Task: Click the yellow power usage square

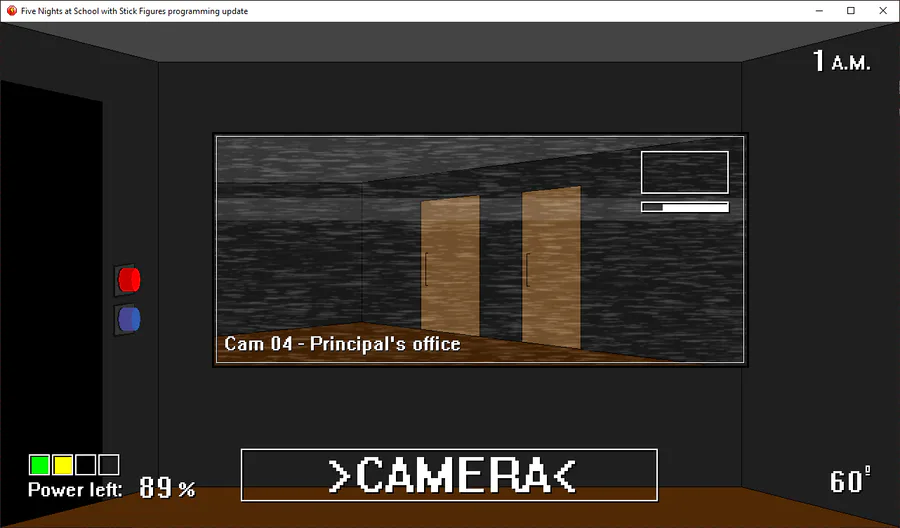Action: coord(63,465)
